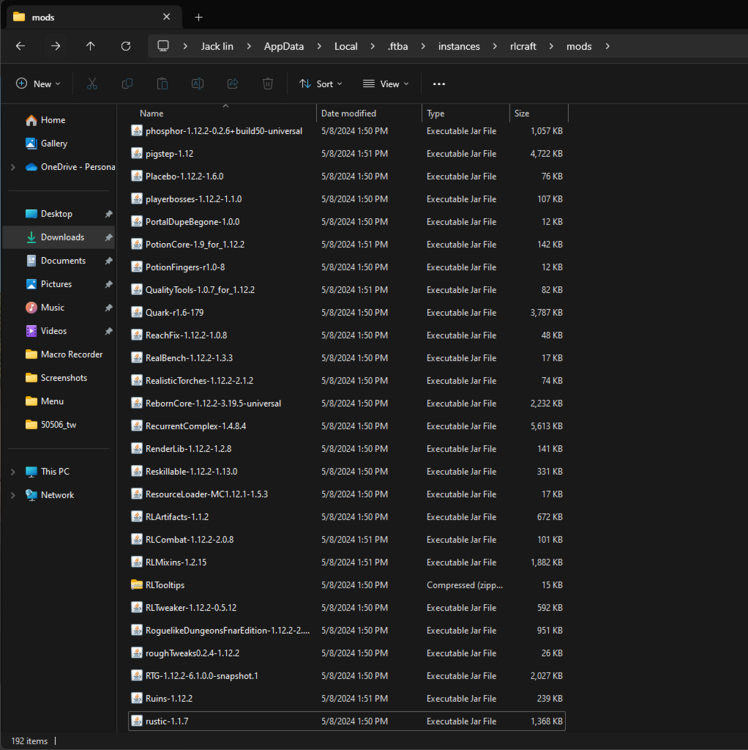
Task: Expand chevron after AppData in path
Action: [319, 46]
